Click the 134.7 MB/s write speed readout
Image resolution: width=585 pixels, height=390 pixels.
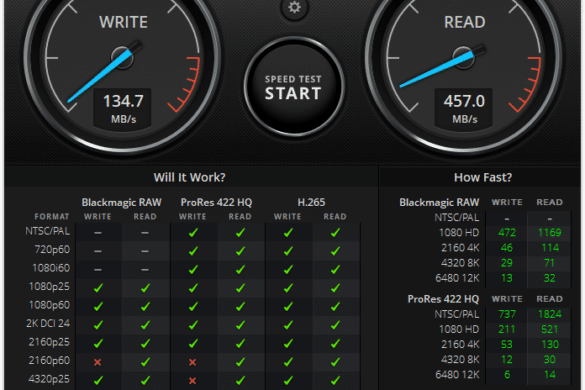(123, 108)
